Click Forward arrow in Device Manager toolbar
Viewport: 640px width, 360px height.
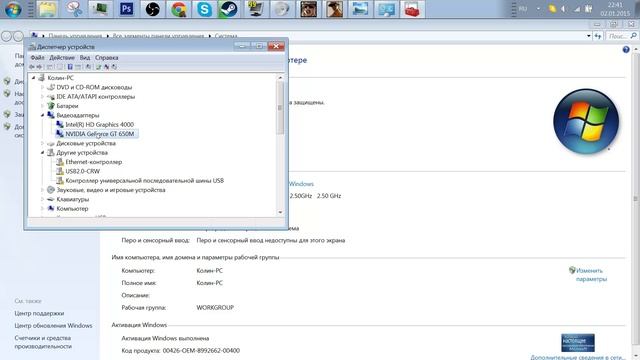(x=39, y=67)
